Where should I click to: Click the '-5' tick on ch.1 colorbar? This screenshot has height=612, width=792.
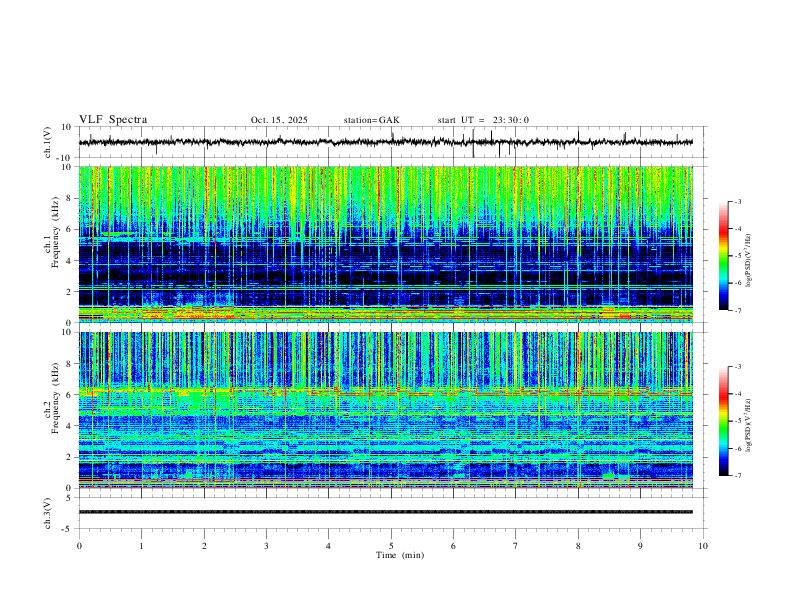coord(737,256)
